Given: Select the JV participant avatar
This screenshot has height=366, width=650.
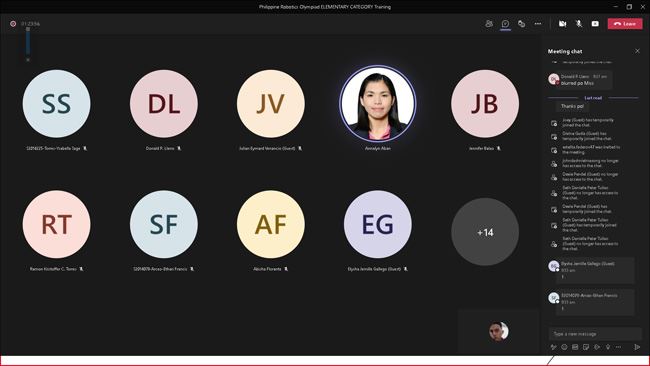Looking at the screenshot, I should 271,104.
